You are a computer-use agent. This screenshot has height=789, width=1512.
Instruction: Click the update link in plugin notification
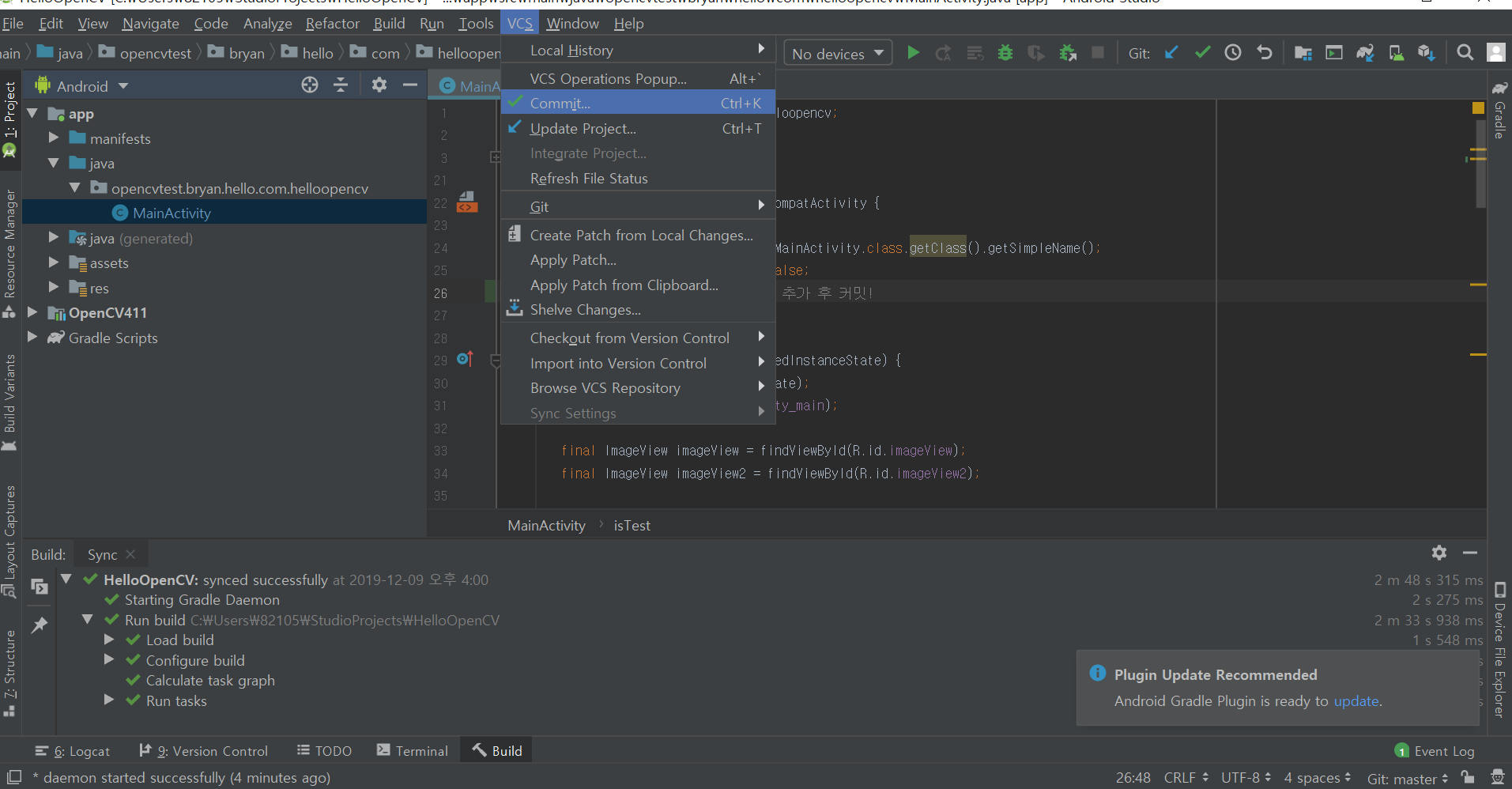coord(1356,700)
